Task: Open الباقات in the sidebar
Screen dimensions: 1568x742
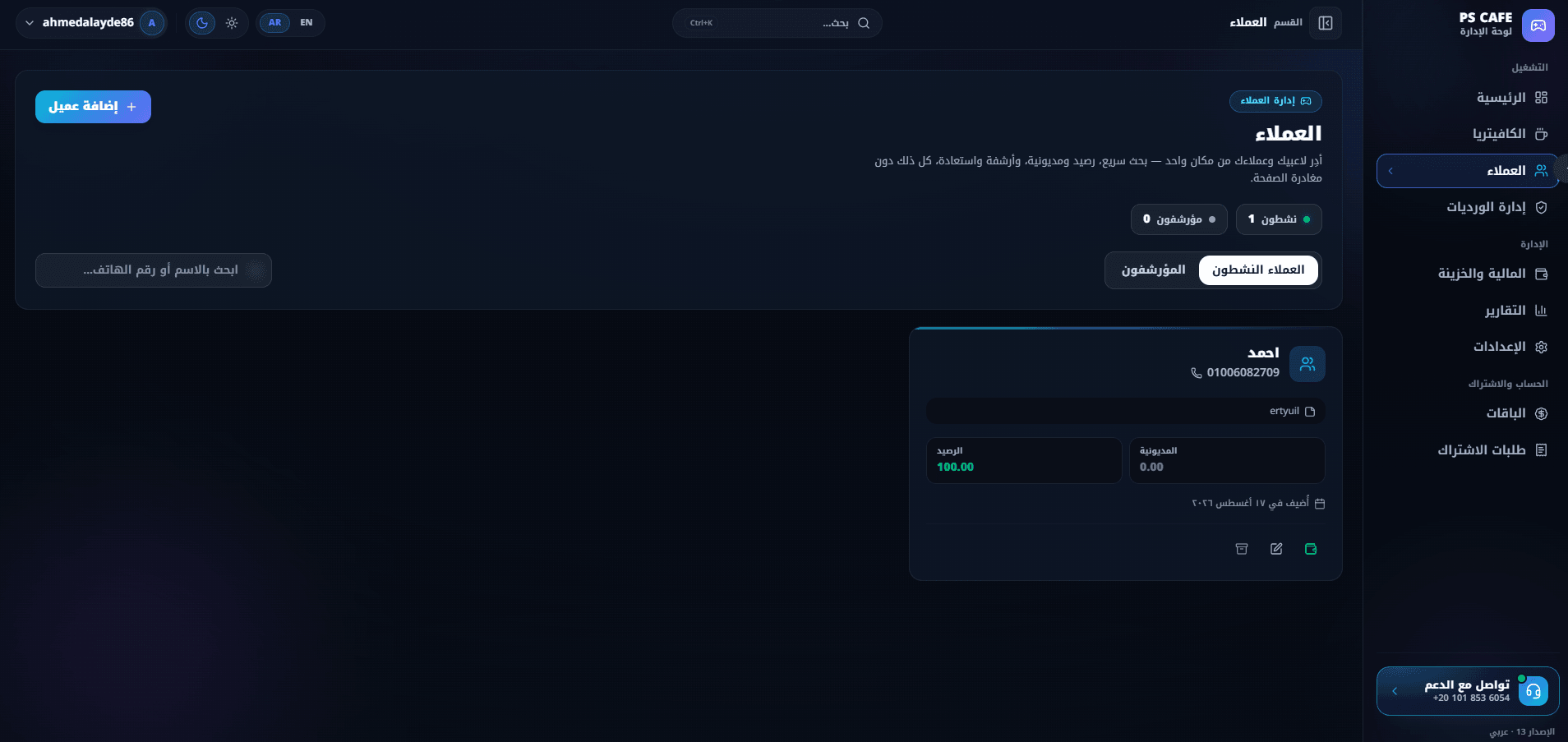Action: pos(1468,413)
